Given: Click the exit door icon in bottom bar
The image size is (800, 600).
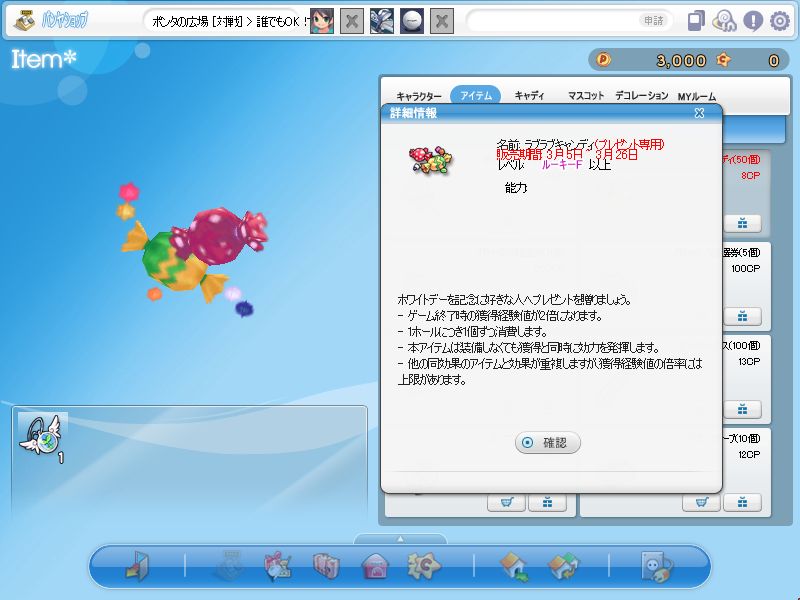Looking at the screenshot, I should click(x=137, y=566).
